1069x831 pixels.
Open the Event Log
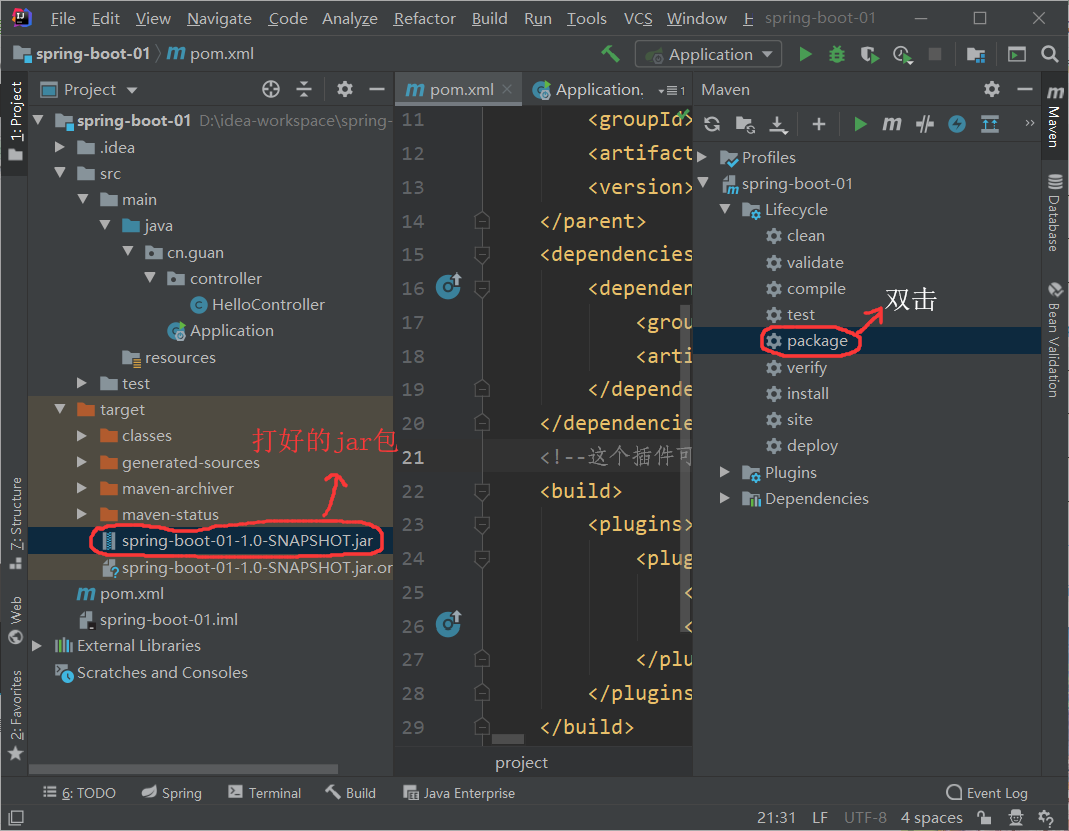[987, 793]
